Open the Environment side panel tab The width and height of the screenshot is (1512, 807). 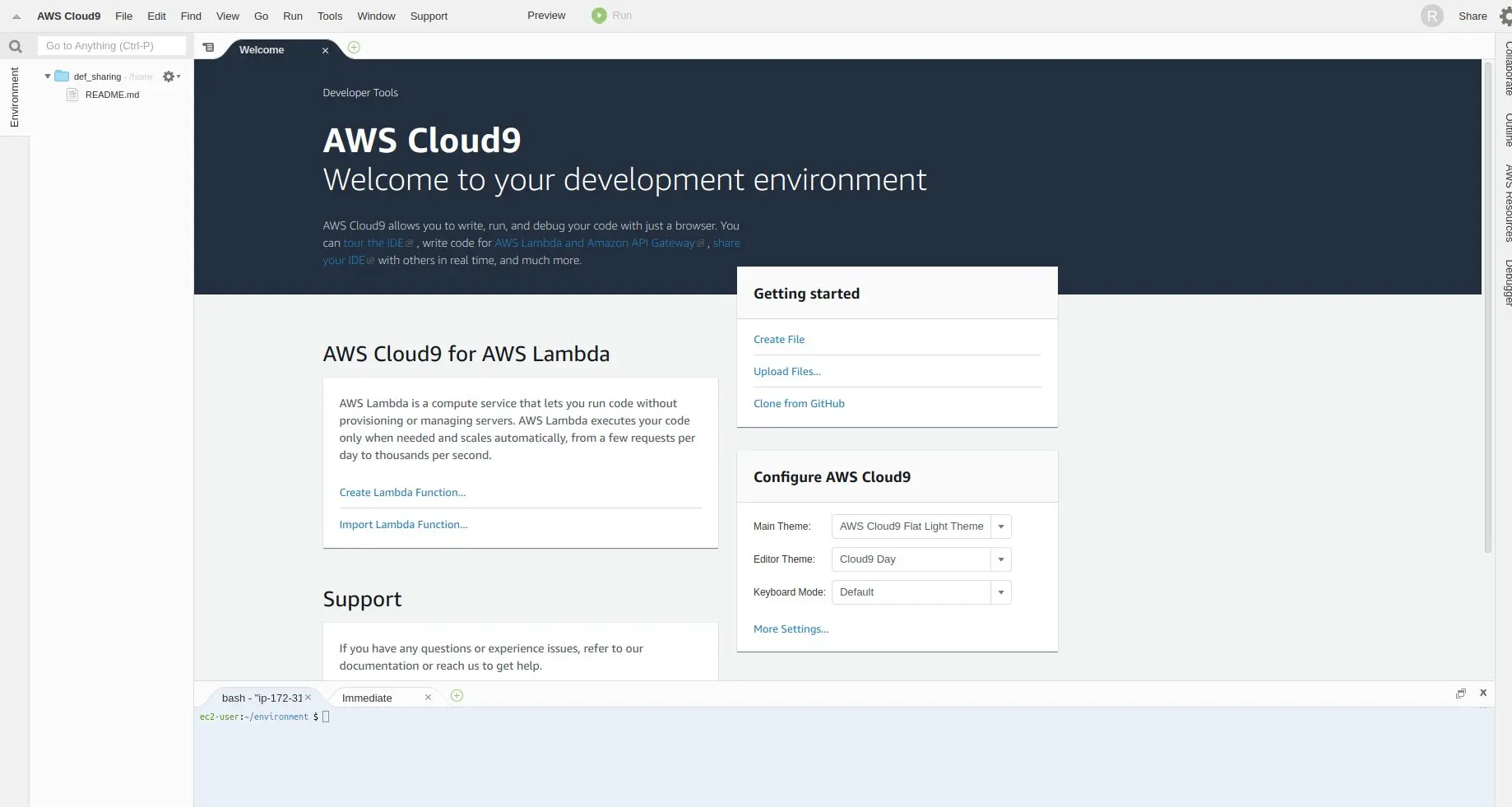click(x=14, y=97)
